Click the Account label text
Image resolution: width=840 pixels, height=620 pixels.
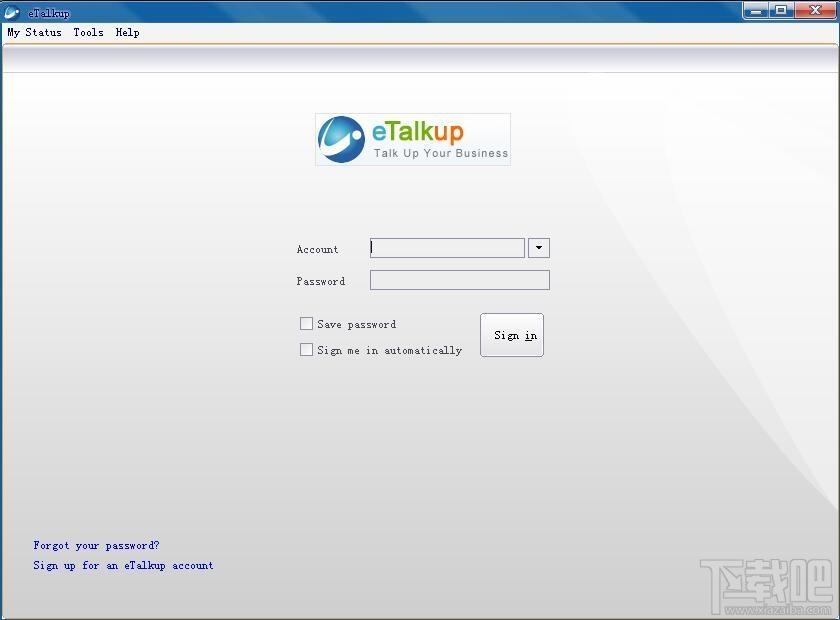317,249
